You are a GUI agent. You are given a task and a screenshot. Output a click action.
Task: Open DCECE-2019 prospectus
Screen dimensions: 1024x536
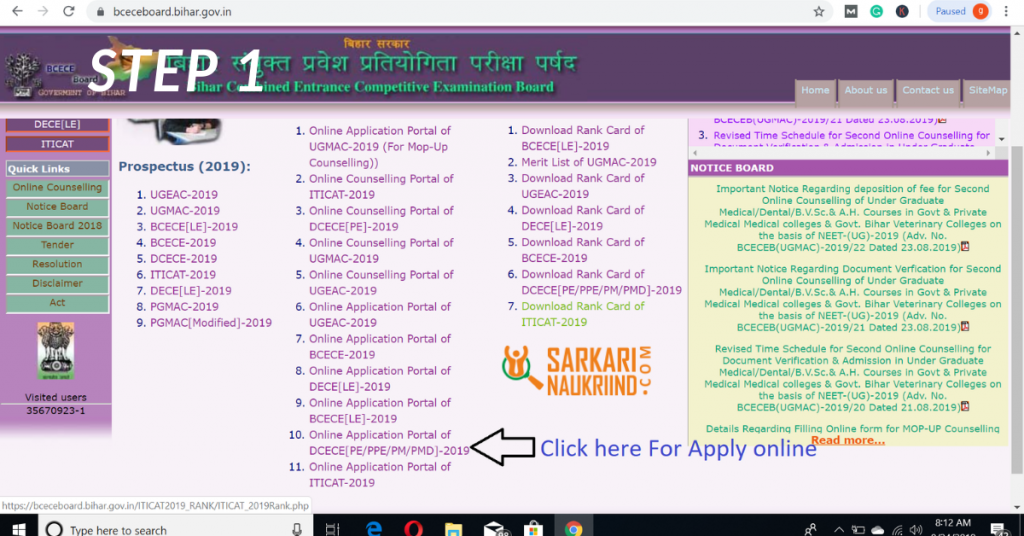[x=184, y=259]
